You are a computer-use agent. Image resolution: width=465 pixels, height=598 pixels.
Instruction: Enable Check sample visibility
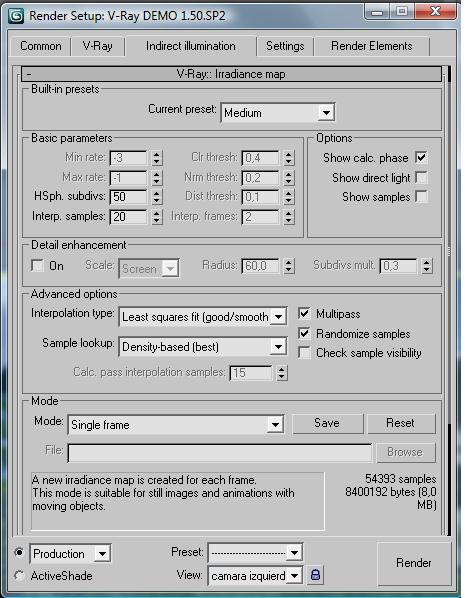(x=304, y=353)
